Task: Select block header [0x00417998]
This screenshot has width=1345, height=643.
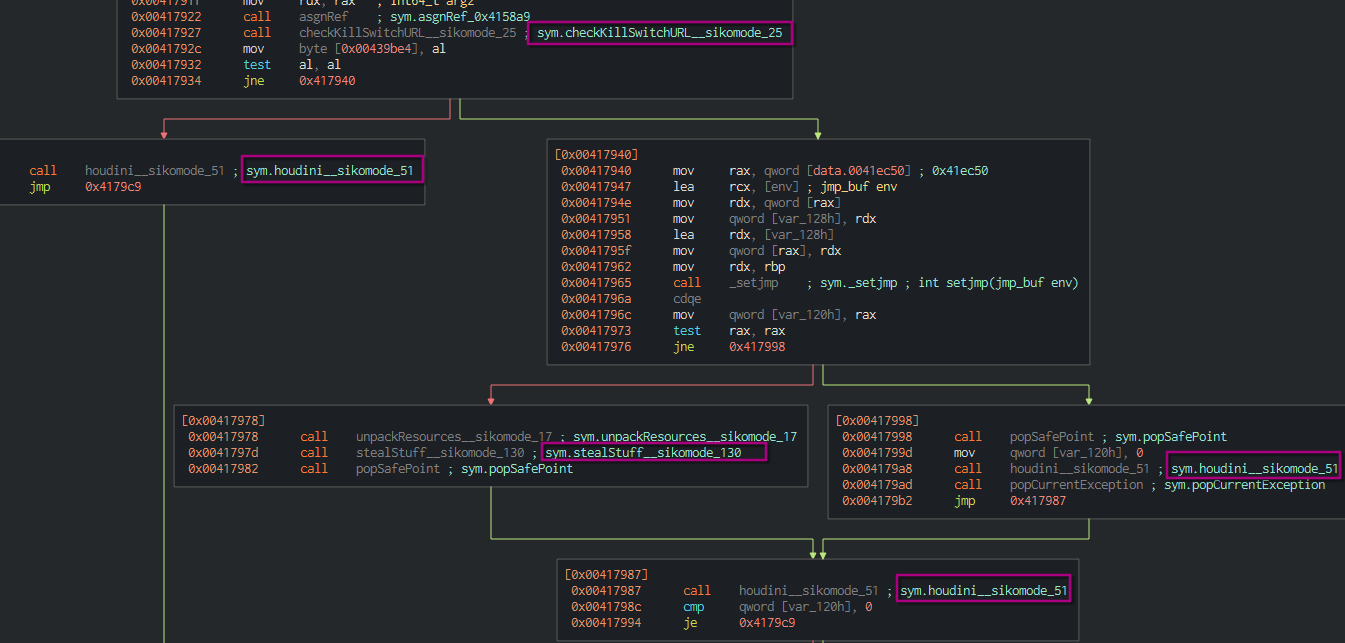Action: (876, 421)
